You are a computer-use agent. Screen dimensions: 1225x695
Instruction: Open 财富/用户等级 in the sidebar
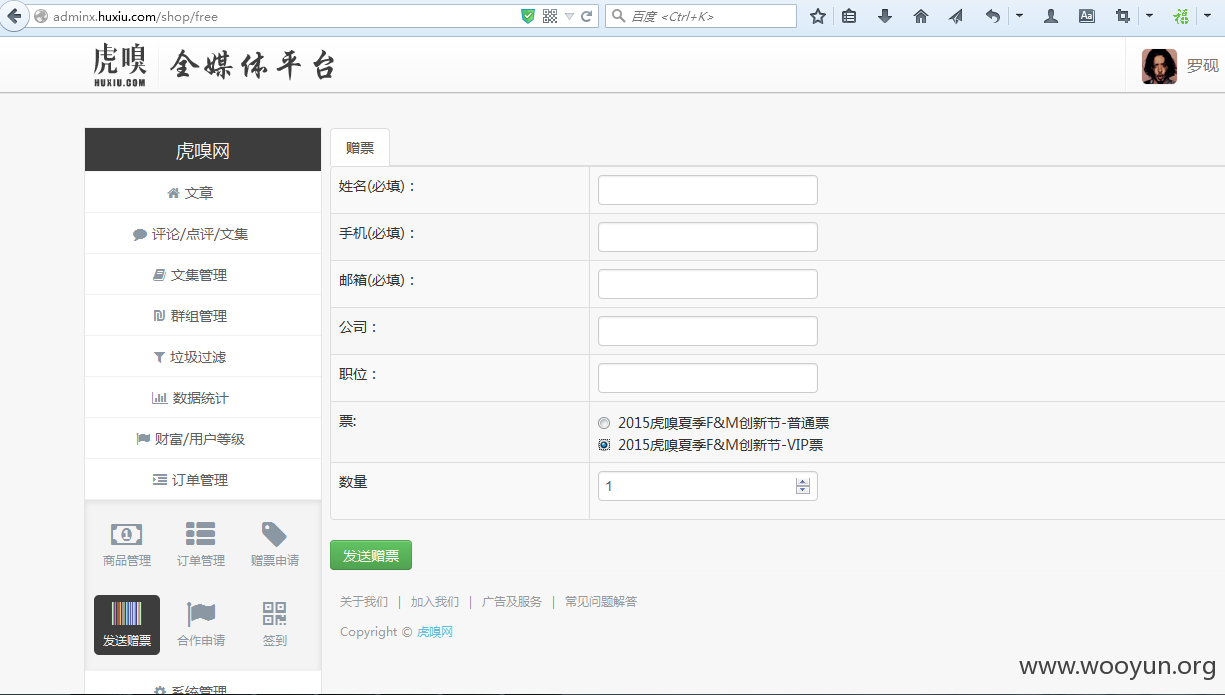click(x=203, y=439)
